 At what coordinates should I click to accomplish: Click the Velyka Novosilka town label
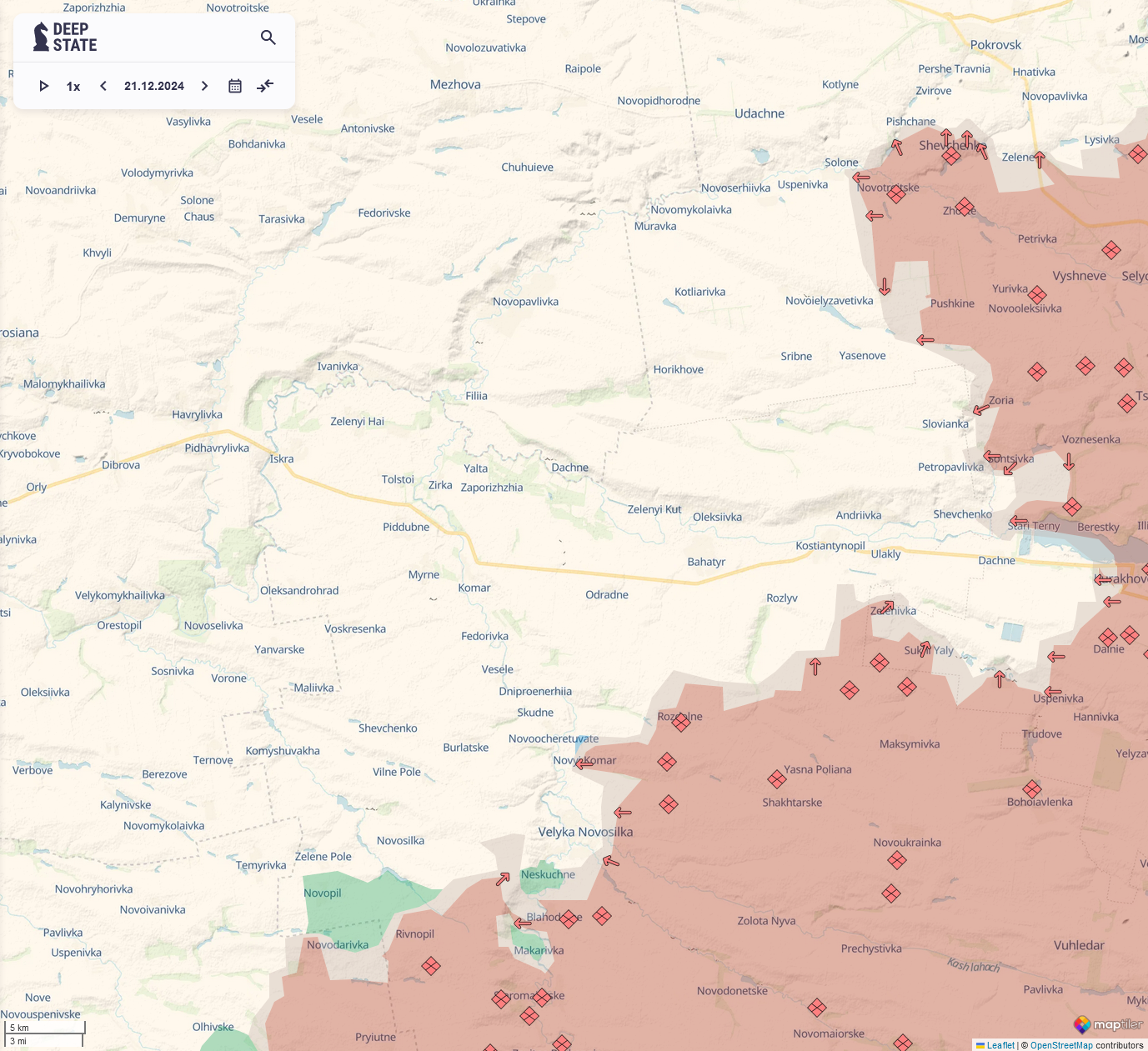pos(585,832)
